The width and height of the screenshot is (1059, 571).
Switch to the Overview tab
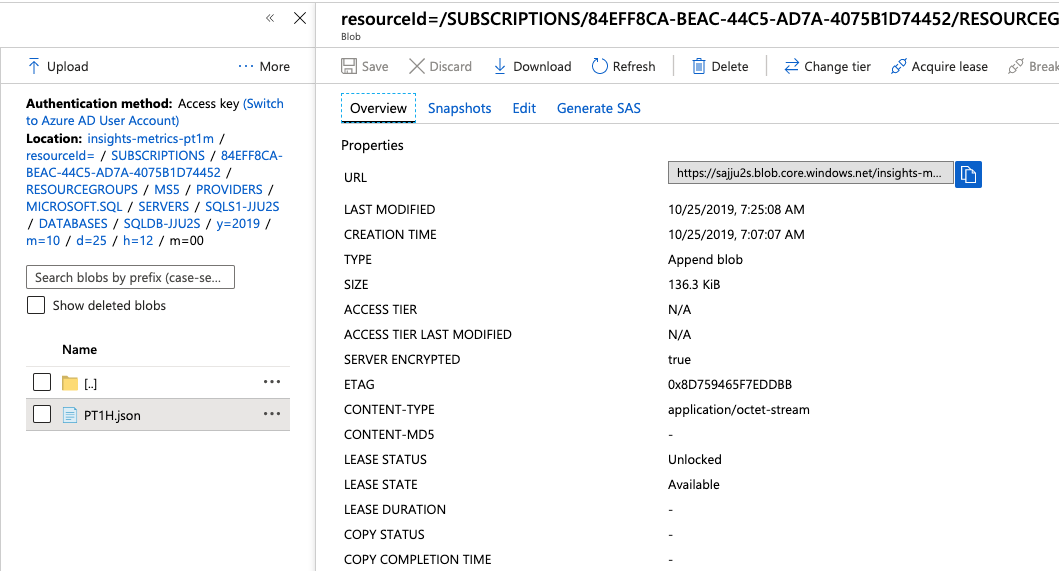[378, 108]
